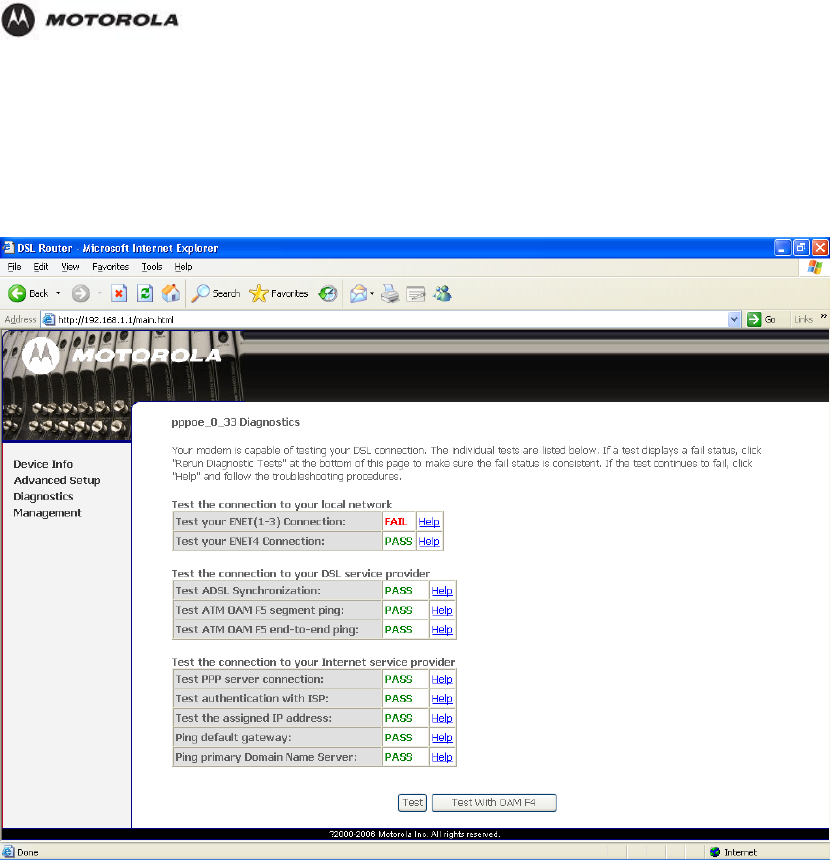The width and height of the screenshot is (830, 860).
Task: Click the Motorola logo in the page banner
Action: click(122, 355)
